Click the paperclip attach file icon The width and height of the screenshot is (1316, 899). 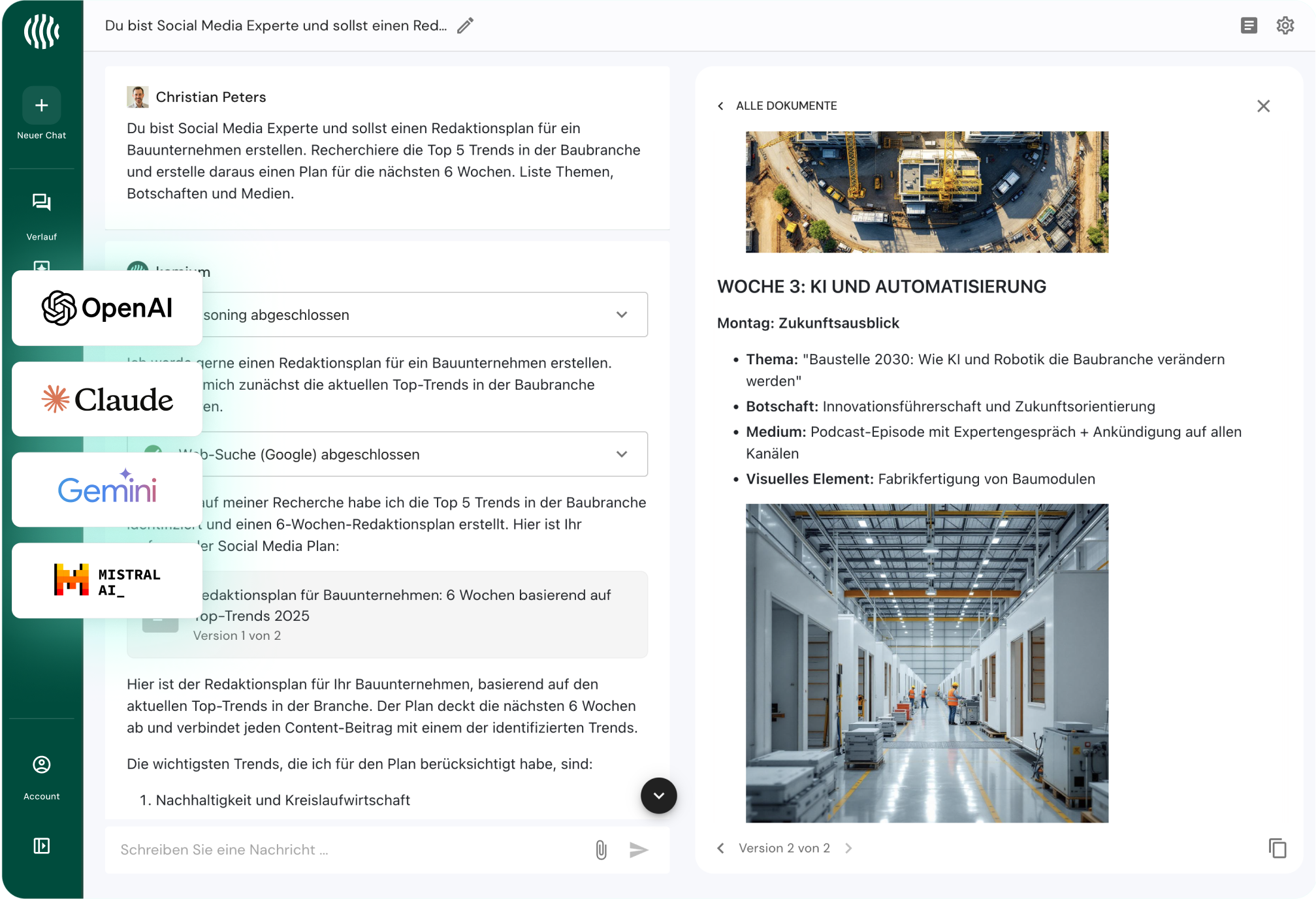601,849
